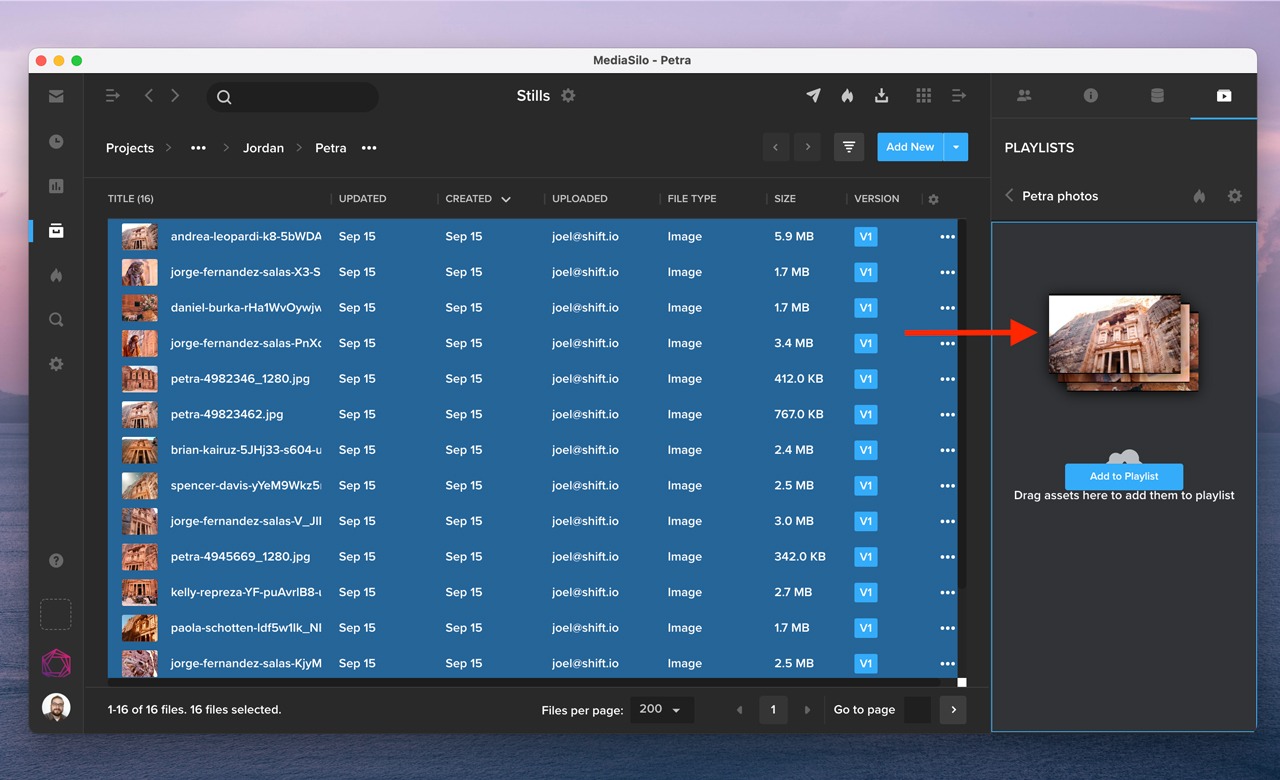The height and width of the screenshot is (780, 1280).
Task: Switch to the info tab in right panel
Action: tap(1090, 96)
